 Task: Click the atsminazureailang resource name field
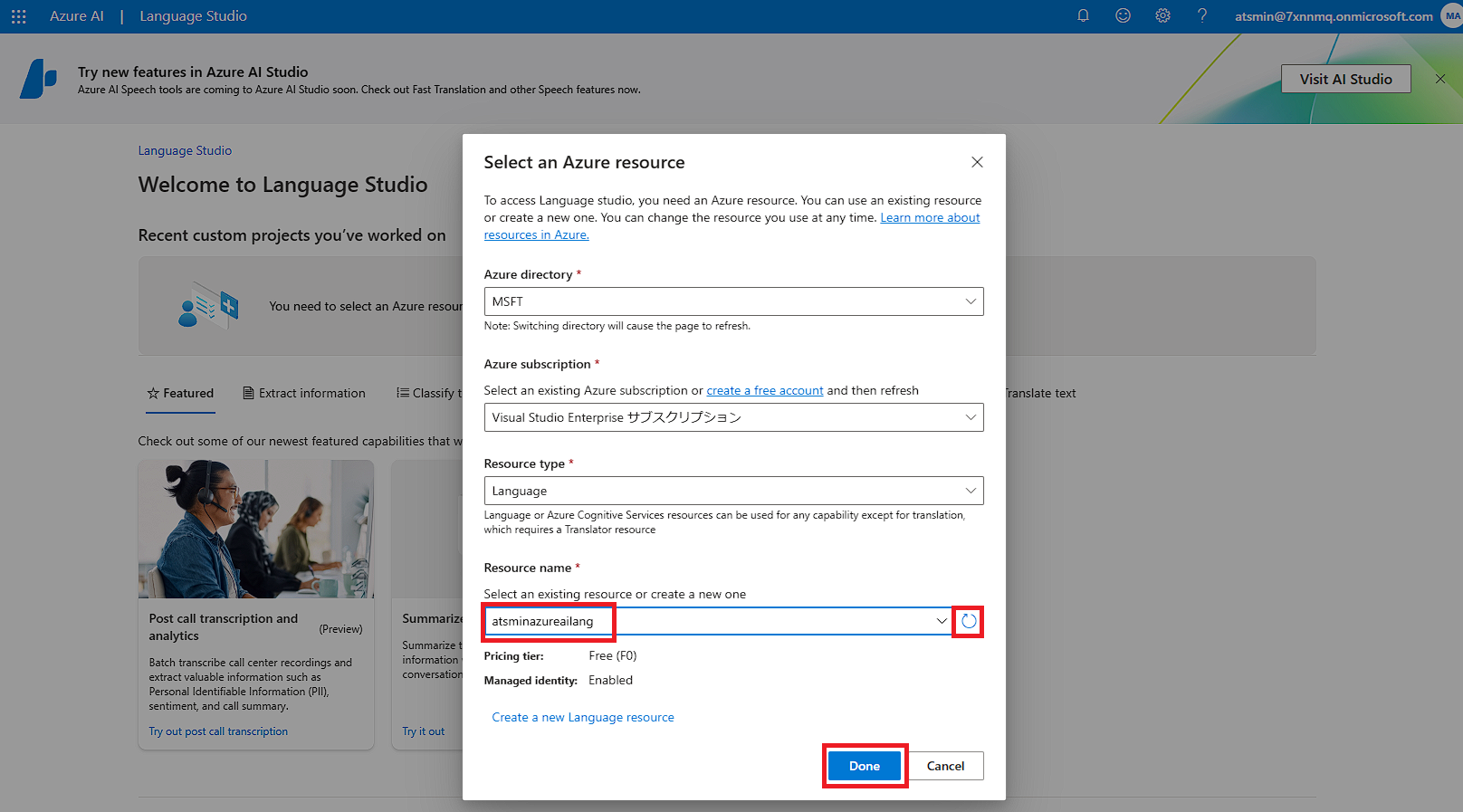tap(717, 621)
